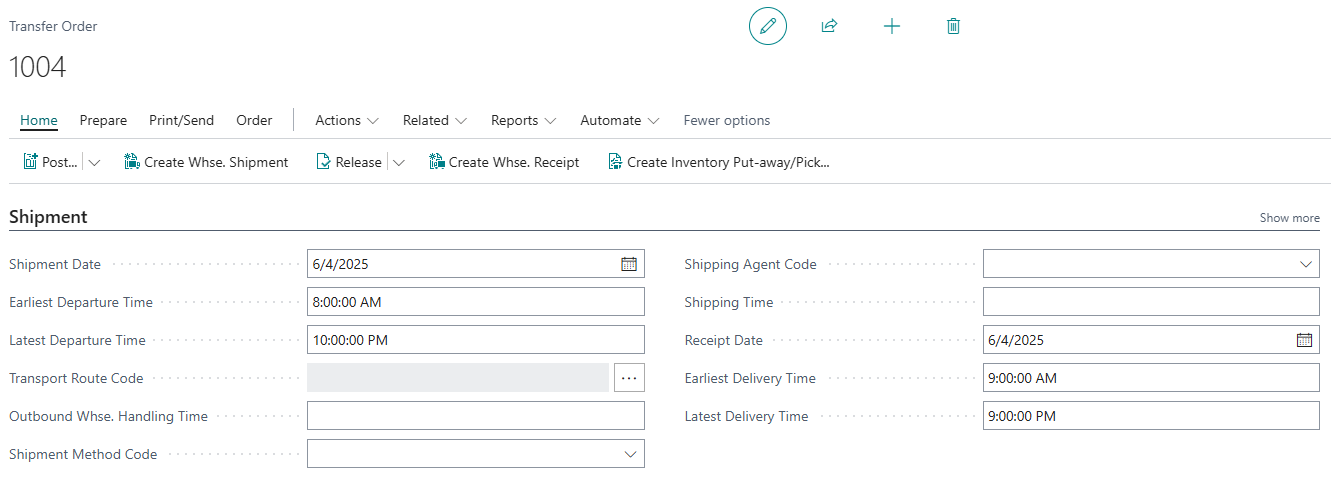Open Shipment Method Code dropdown

630,454
